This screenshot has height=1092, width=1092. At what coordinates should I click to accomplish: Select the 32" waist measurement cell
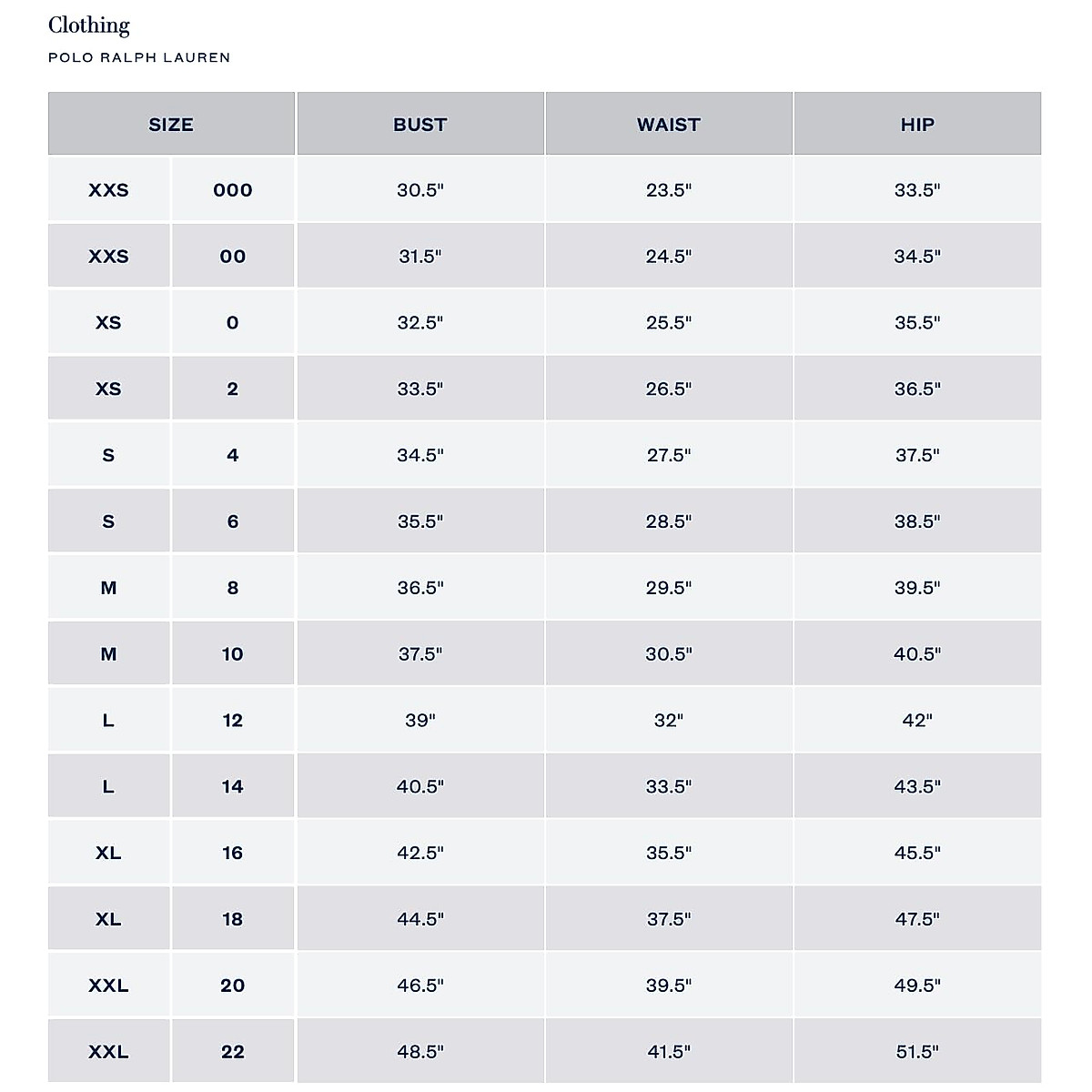point(668,721)
